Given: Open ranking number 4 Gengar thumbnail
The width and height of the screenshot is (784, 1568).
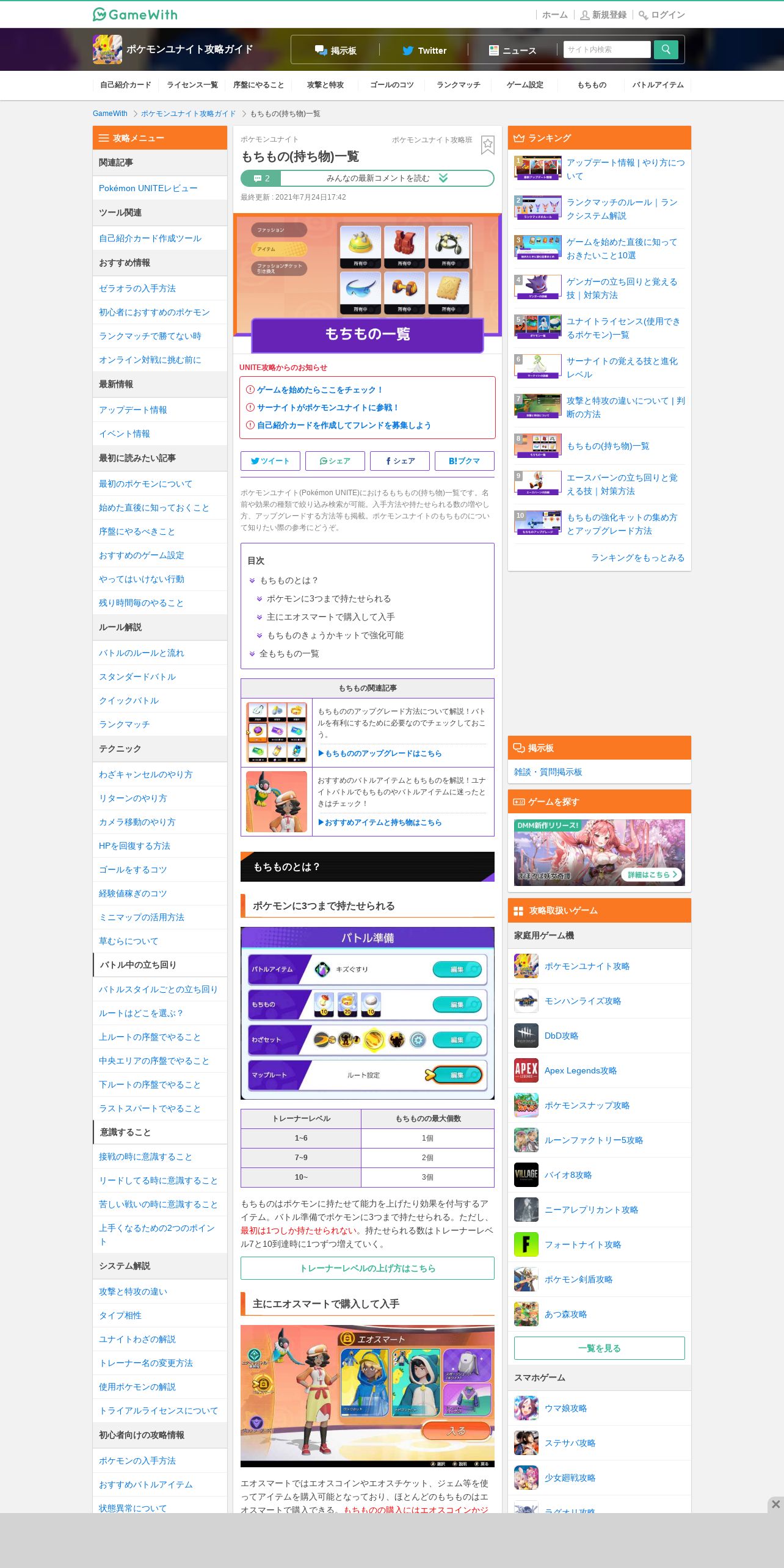Looking at the screenshot, I should click(x=538, y=287).
